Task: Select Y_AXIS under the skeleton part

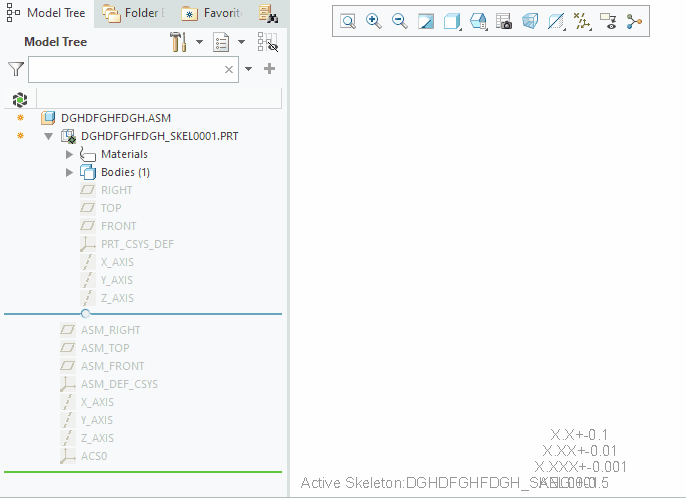Action: (x=116, y=280)
